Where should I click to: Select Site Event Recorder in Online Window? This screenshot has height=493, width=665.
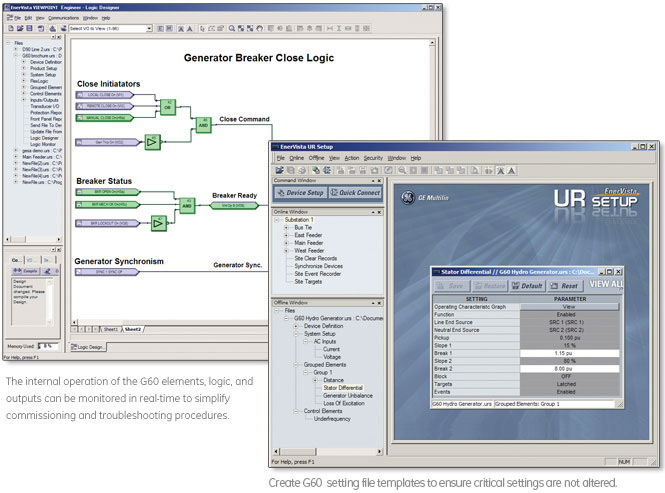tap(318, 274)
